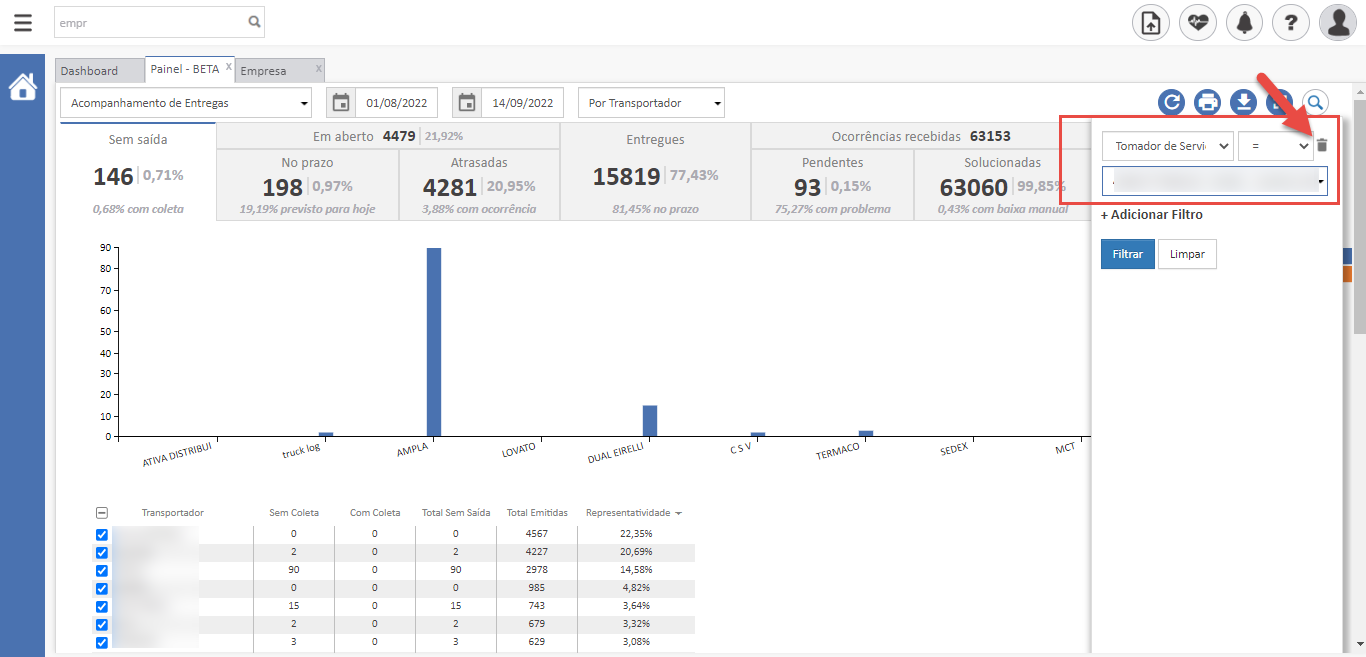Click the heartbeat health monitor icon
The image size is (1366, 657).
pyautogui.click(x=1197, y=22)
